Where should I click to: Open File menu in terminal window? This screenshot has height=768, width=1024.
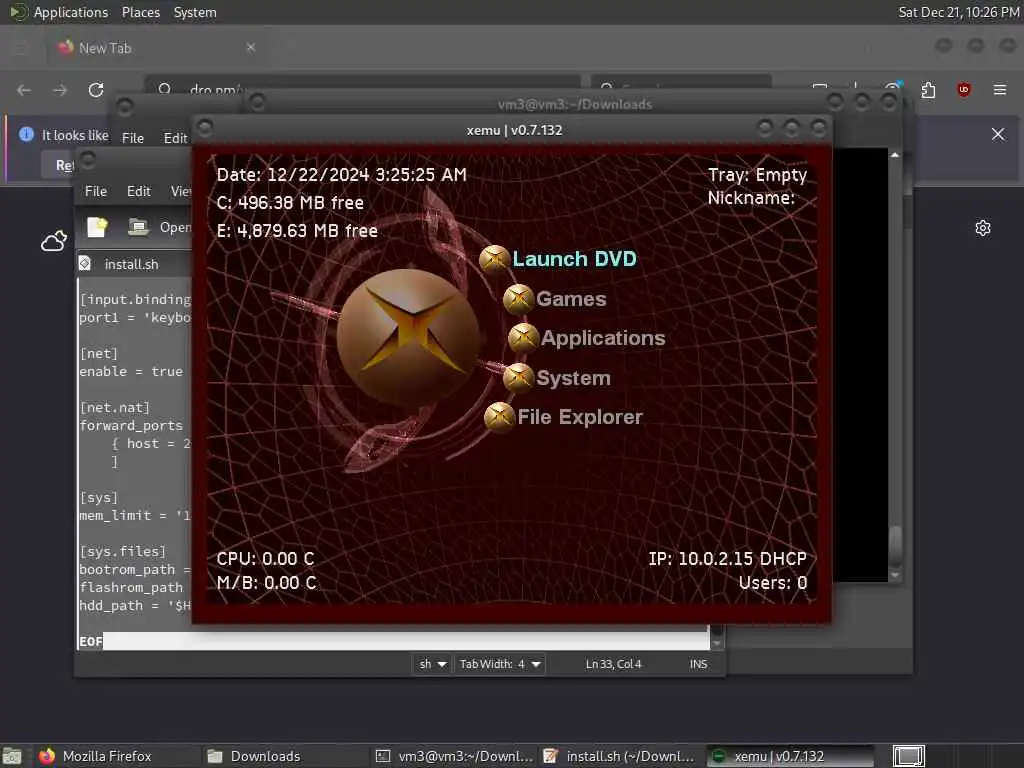coord(133,138)
